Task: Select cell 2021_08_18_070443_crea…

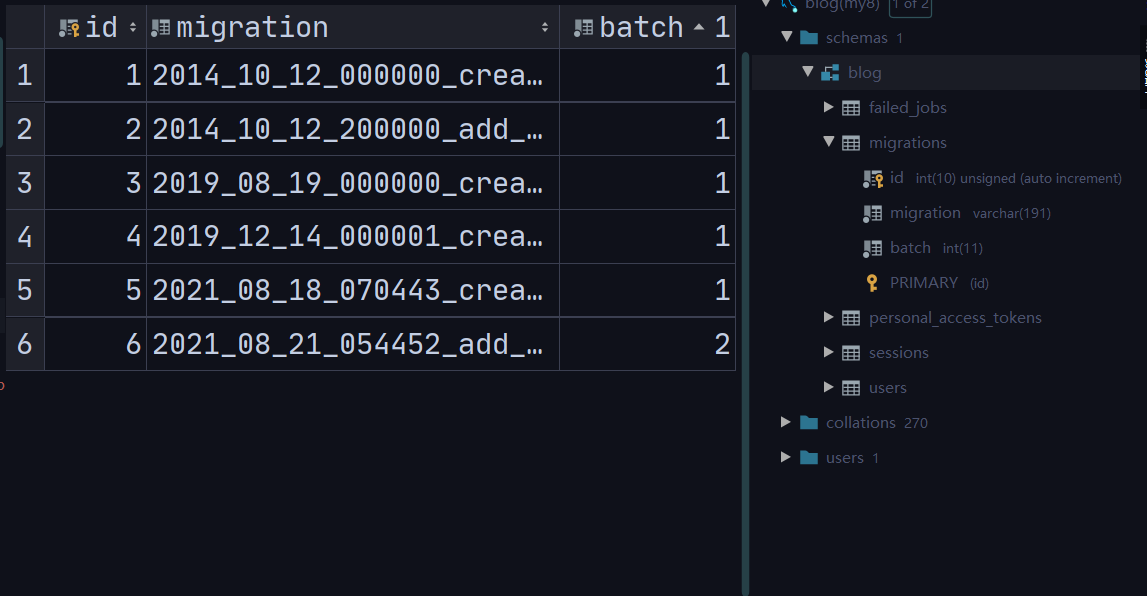Action: [353, 290]
